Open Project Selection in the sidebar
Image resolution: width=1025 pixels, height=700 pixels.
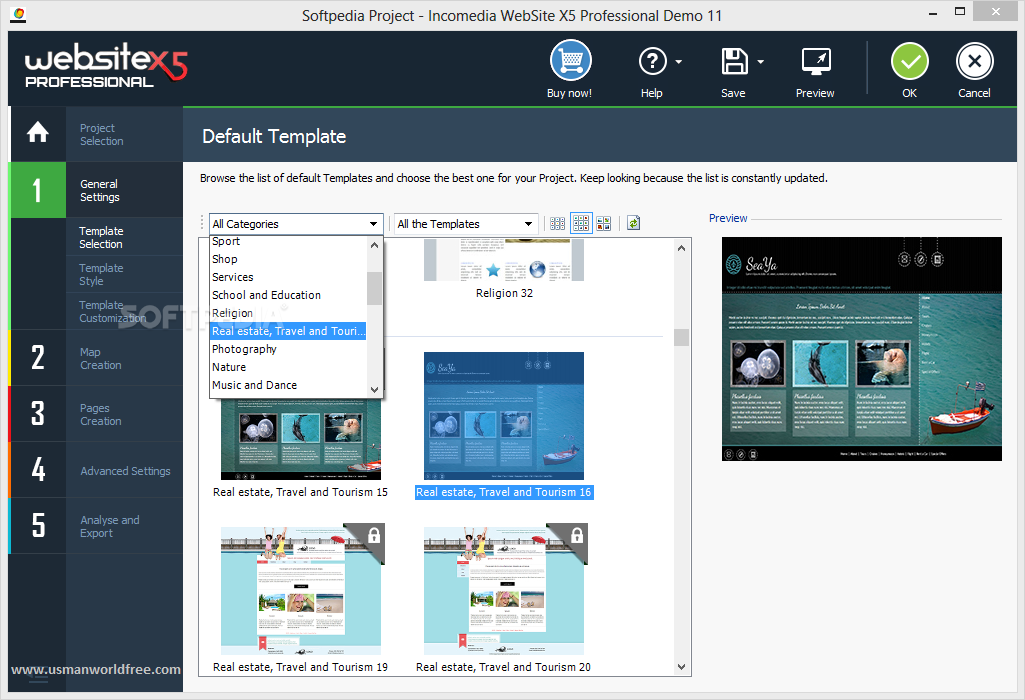click(x=101, y=135)
